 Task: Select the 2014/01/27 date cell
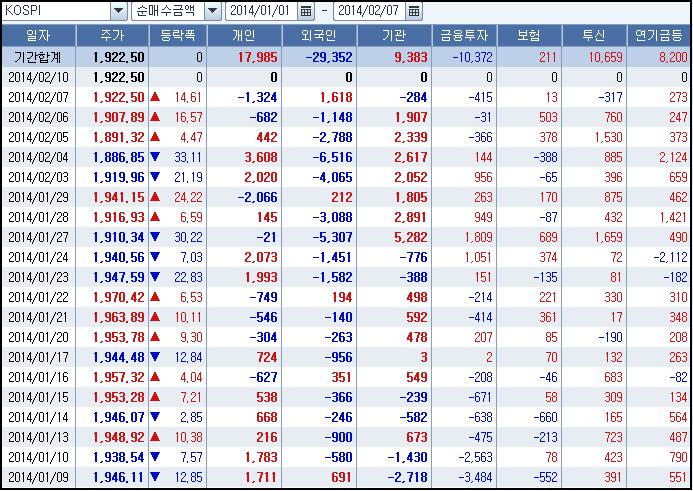(x=38, y=238)
